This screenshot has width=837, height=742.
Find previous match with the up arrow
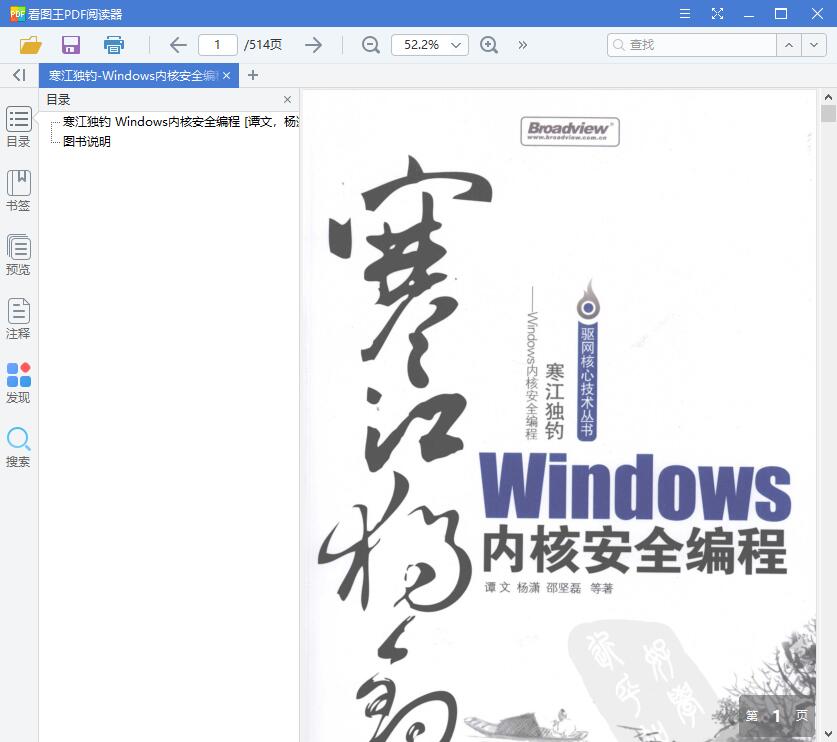(789, 45)
